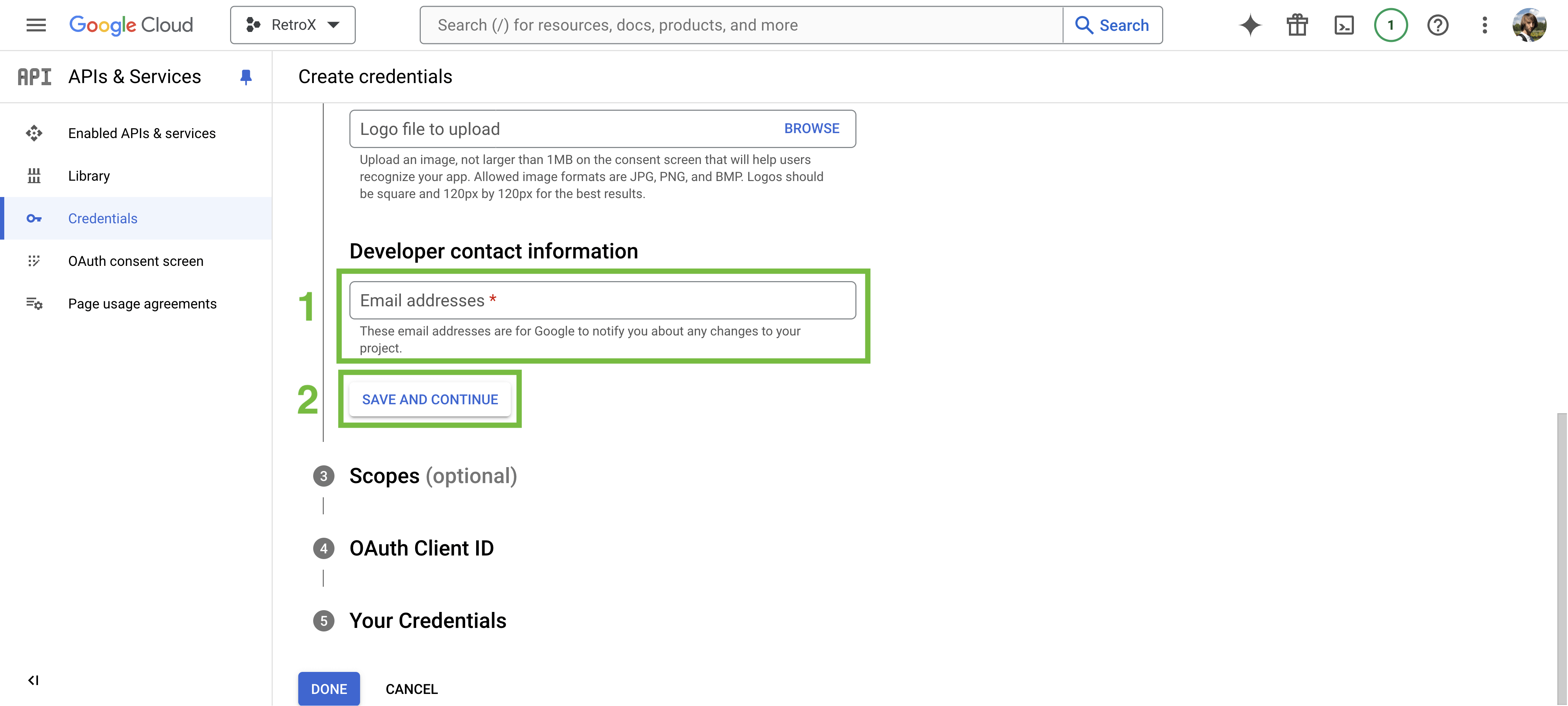Screen dimensions: 1568x706
Task: Click the Search button
Action: 1113,25
